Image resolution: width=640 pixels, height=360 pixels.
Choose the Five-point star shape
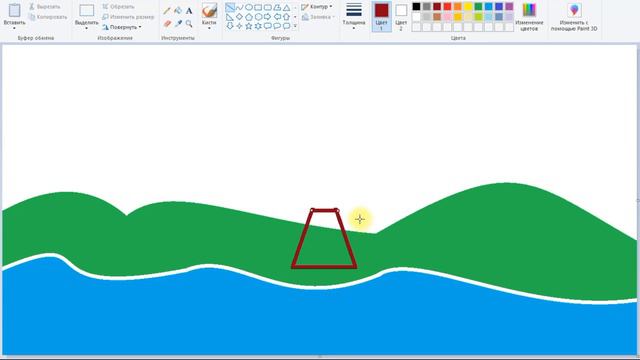249,26
